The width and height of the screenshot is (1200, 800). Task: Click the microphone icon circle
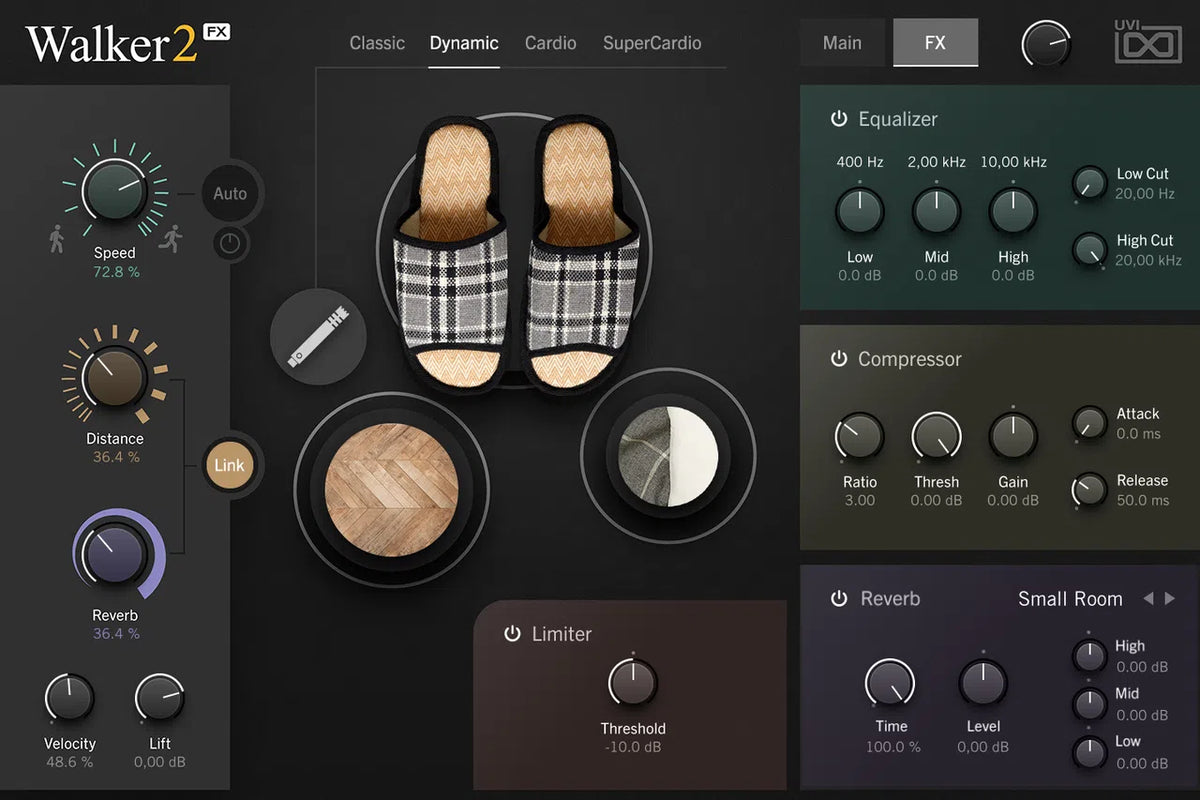point(318,338)
